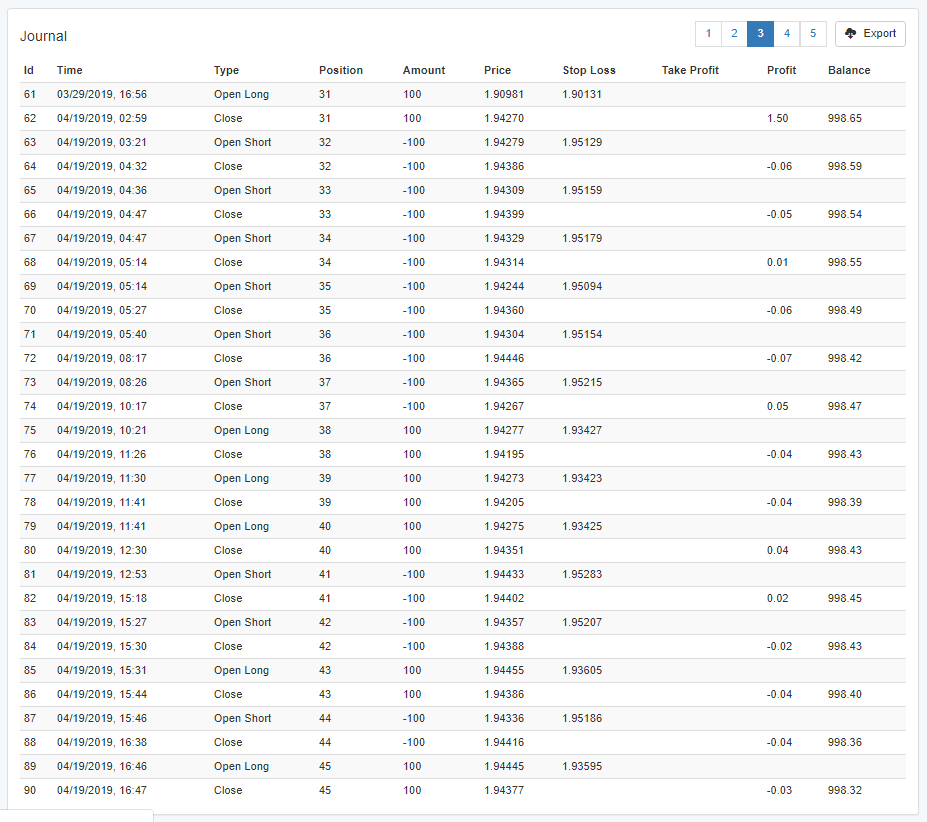Select last row with Id 90
The height and width of the screenshot is (822, 927).
click(x=463, y=790)
